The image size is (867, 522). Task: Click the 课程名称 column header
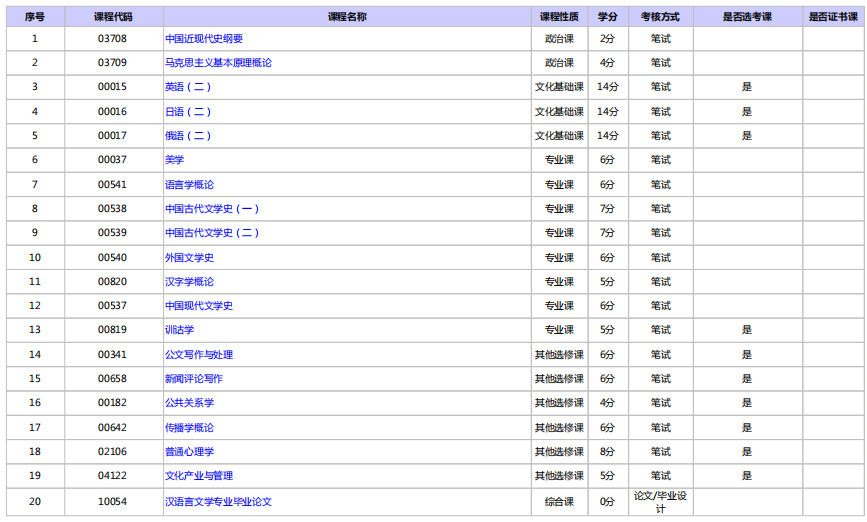click(347, 16)
